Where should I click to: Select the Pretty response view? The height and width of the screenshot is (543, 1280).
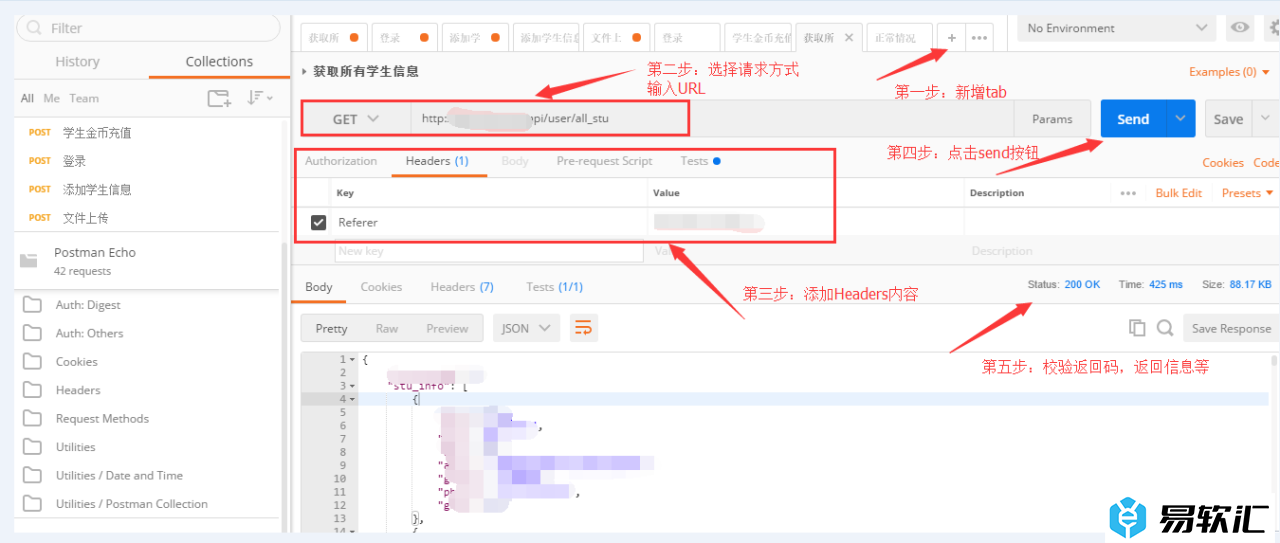point(331,328)
